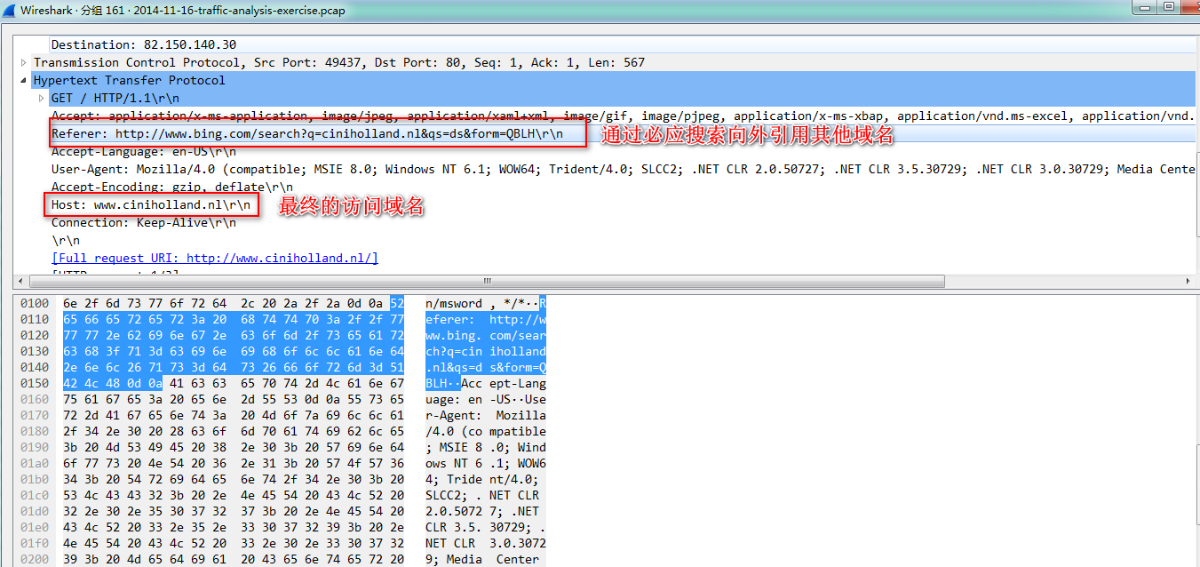Expand the Transmission Control Protocol tree node

(x=24, y=63)
